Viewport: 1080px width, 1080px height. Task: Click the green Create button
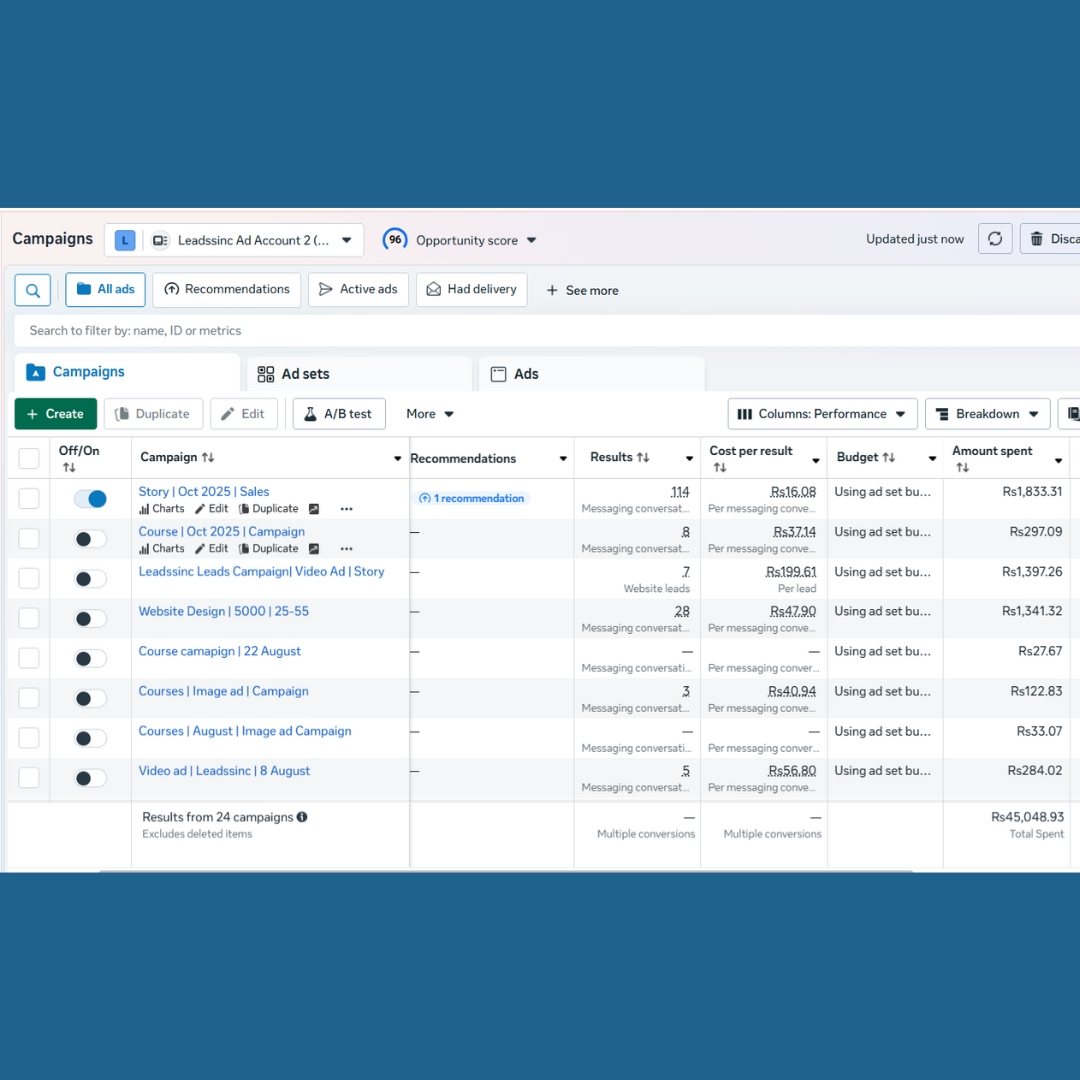(x=55, y=414)
